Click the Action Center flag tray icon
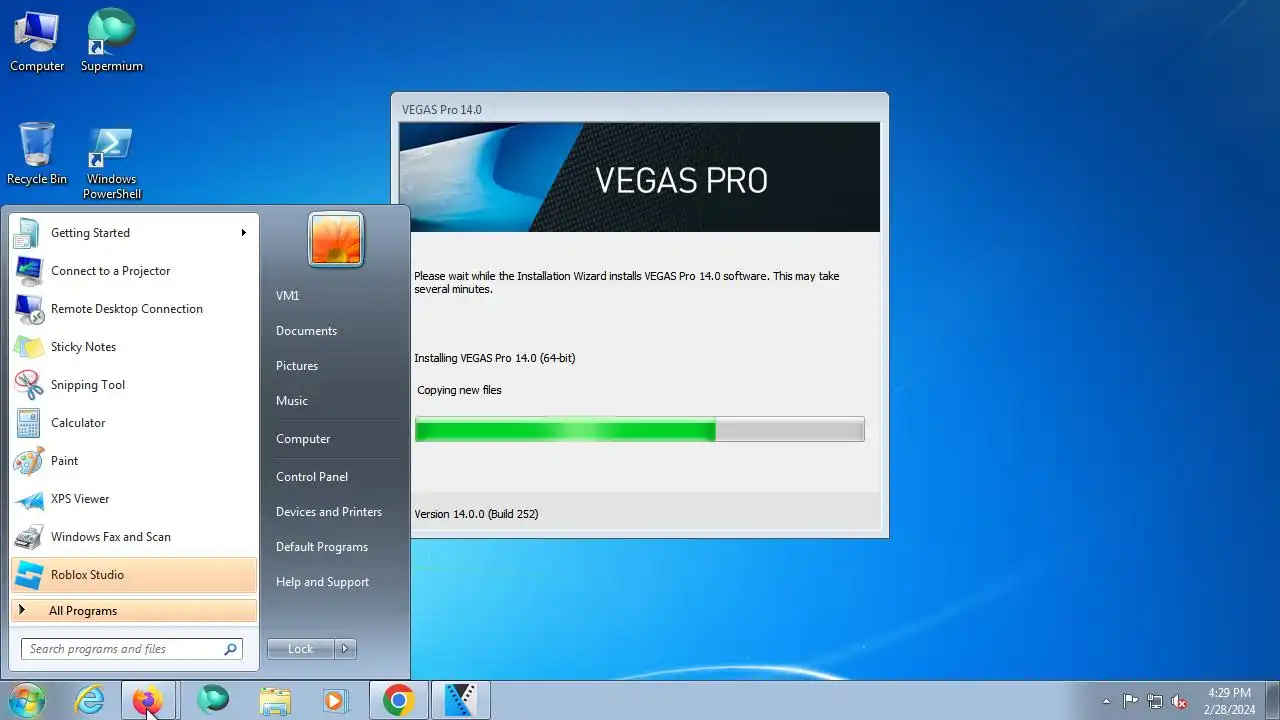 (x=1130, y=701)
